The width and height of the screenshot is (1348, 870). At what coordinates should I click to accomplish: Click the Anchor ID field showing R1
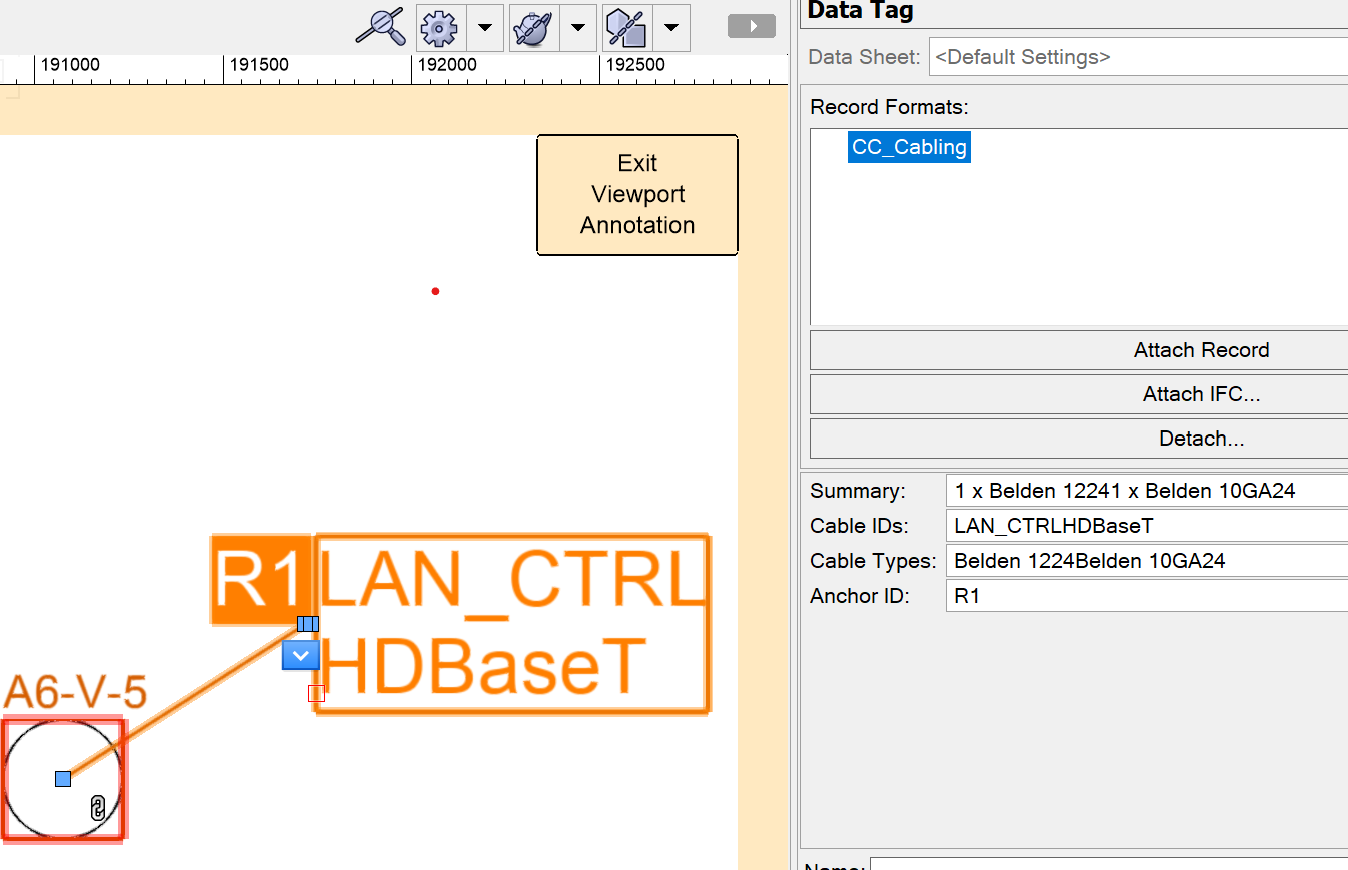pyautogui.click(x=1146, y=596)
